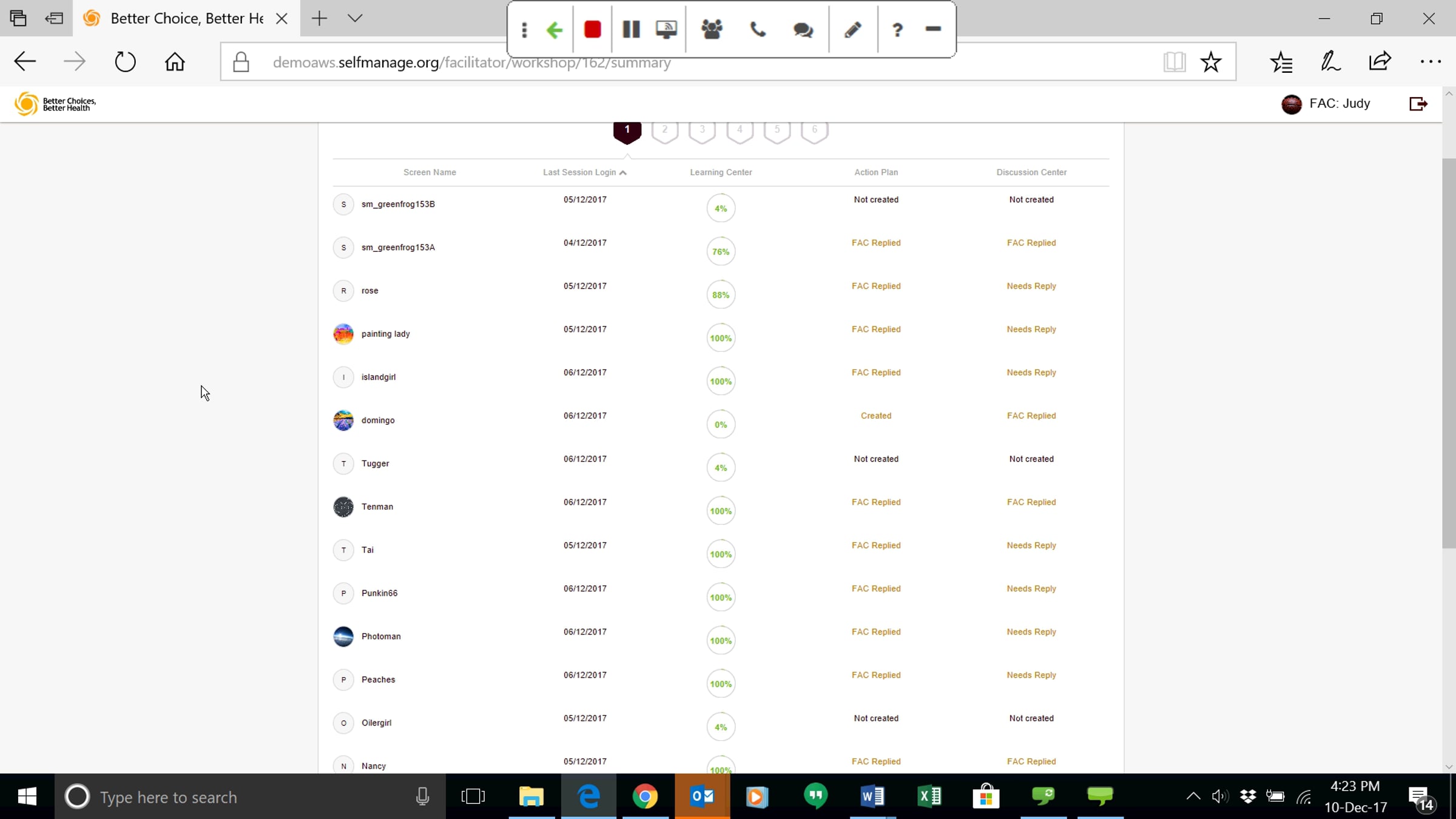Click painting lady's avatar thumbnail
Image resolution: width=1456 pixels, height=819 pixels.
pos(343,334)
